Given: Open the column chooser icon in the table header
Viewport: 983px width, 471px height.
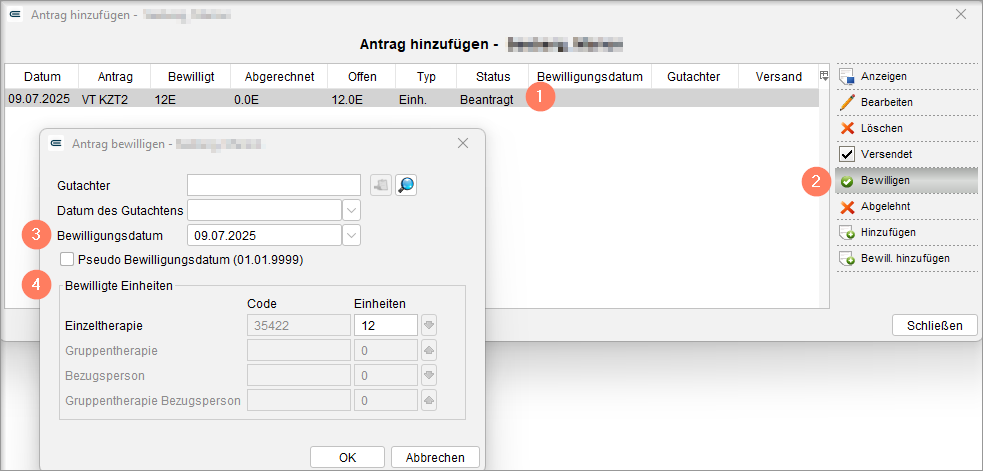Looking at the screenshot, I should click(x=824, y=76).
